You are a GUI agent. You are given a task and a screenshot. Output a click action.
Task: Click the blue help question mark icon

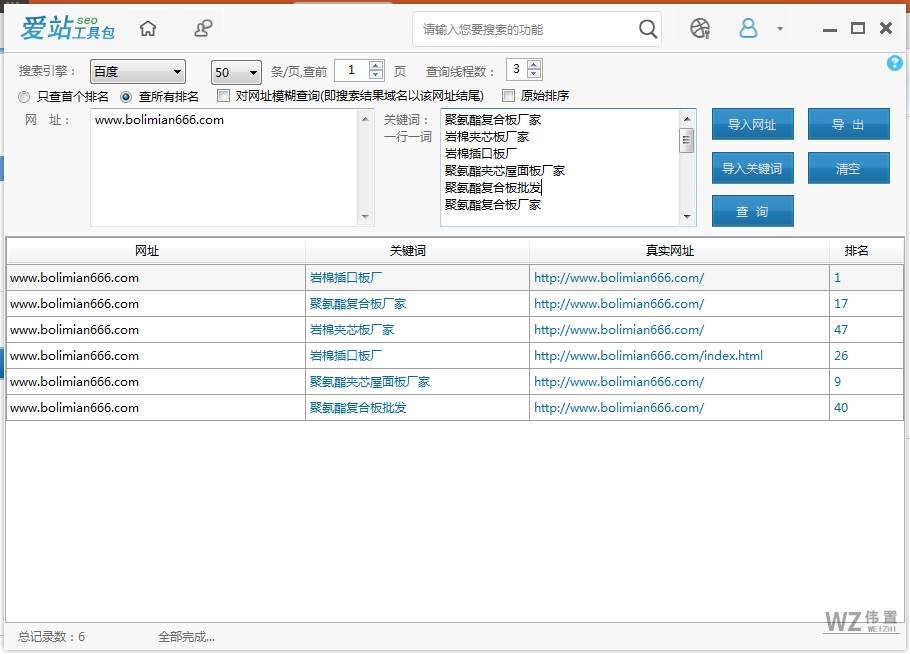click(x=895, y=63)
